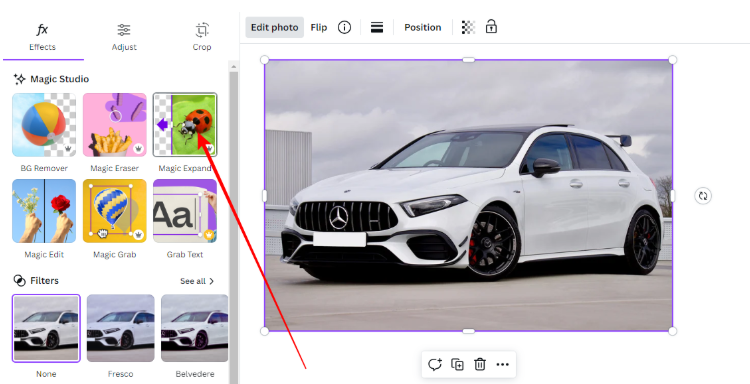Click the bottom-left corner resize handle
The height and width of the screenshot is (384, 750).
point(265,331)
